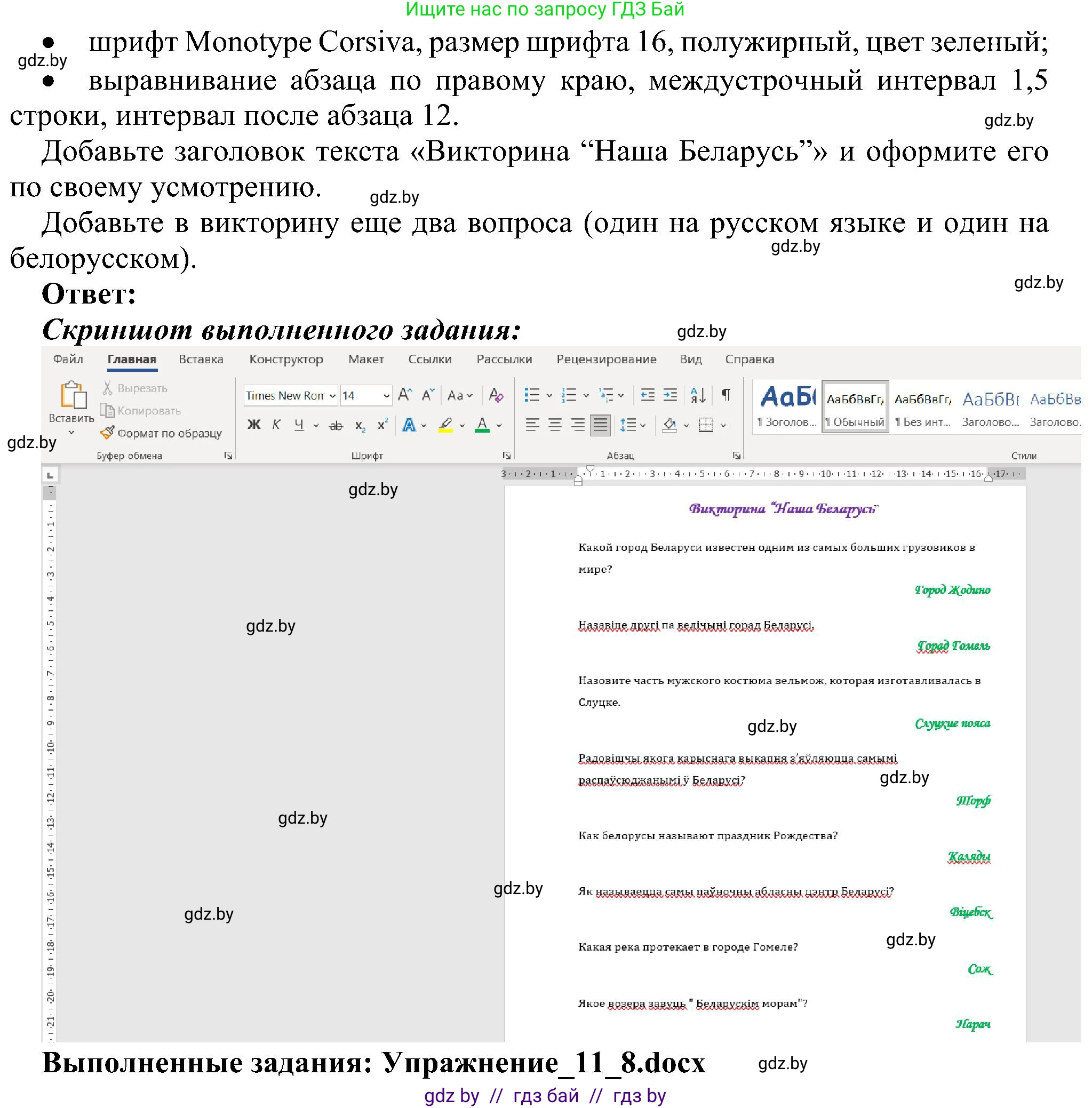
Task: Apply italic formatting via К icon
Action: pos(276,425)
